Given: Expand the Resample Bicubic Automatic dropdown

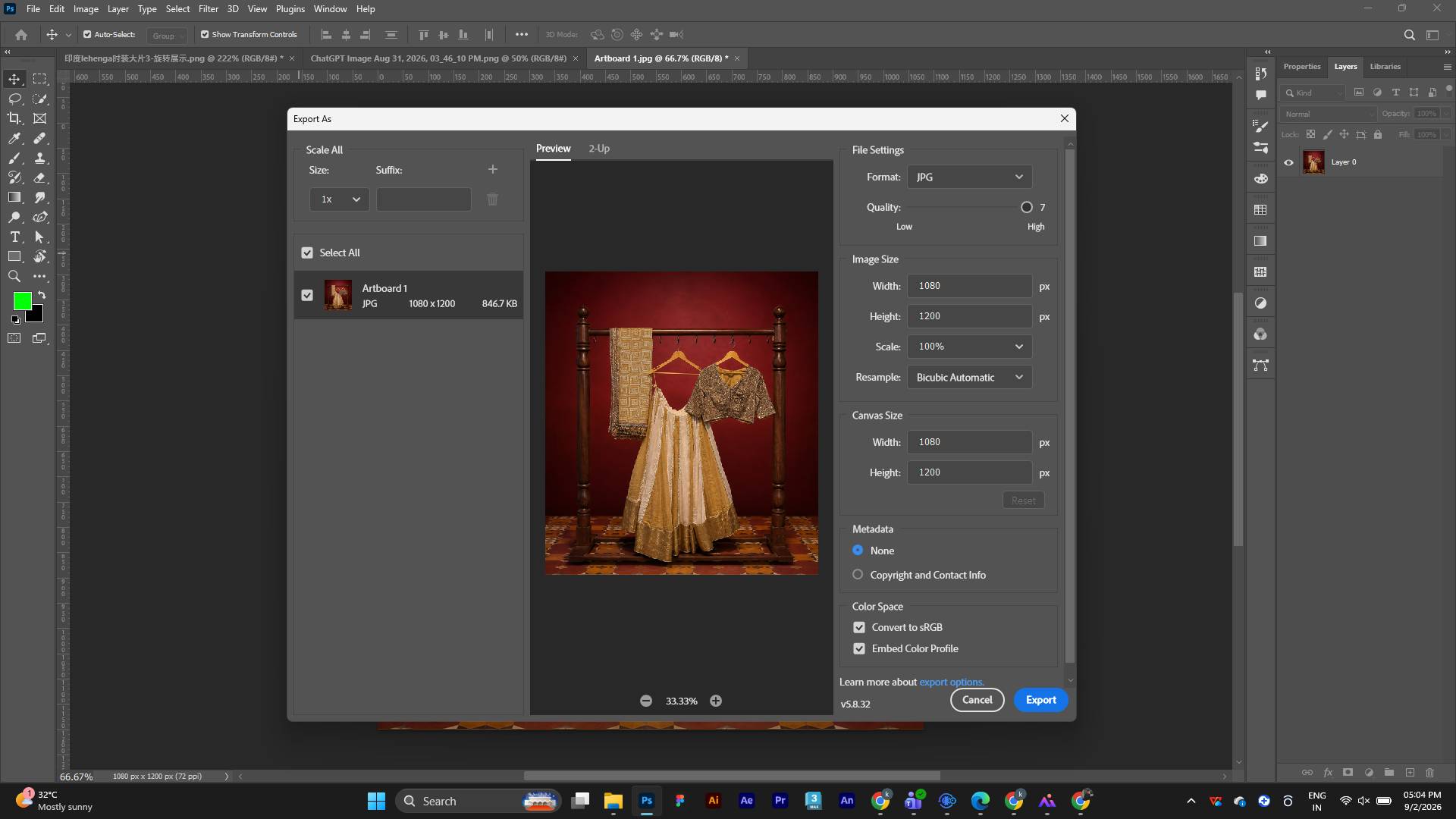Looking at the screenshot, I should click(x=970, y=377).
